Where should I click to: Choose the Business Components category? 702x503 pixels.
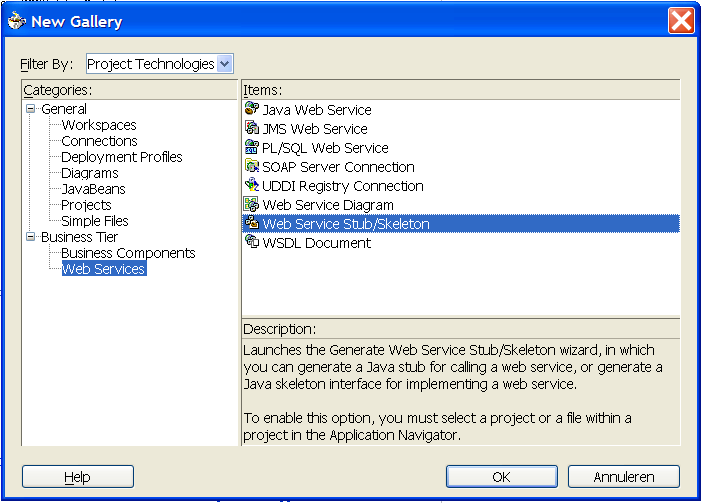(128, 253)
